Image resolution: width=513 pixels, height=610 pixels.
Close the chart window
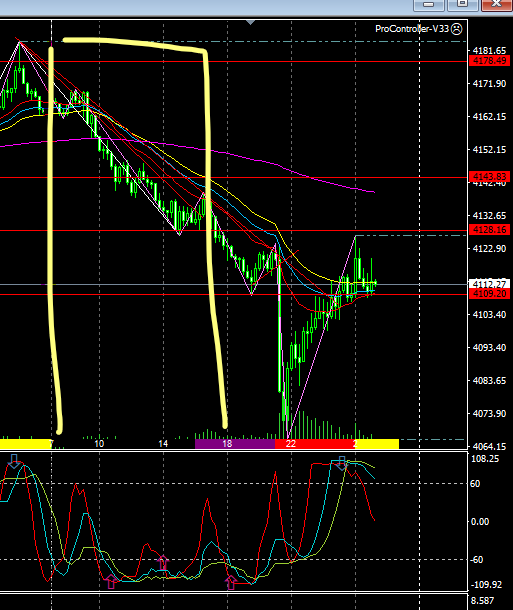tap(497, 4)
